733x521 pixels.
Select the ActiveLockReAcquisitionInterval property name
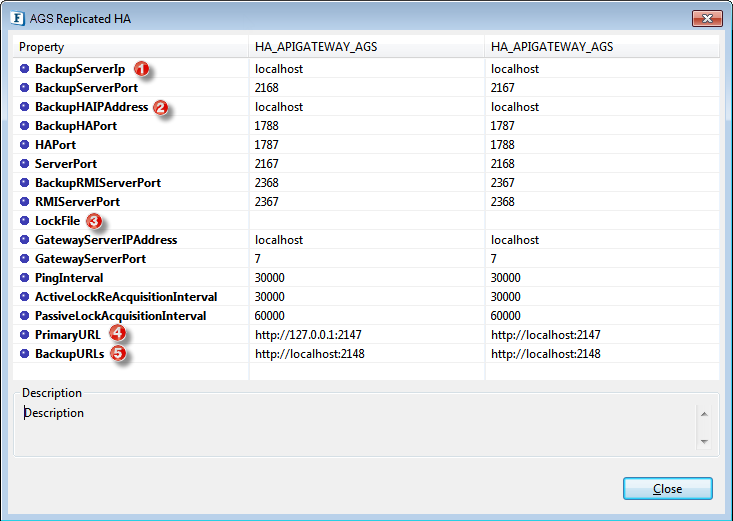[x=126, y=297]
